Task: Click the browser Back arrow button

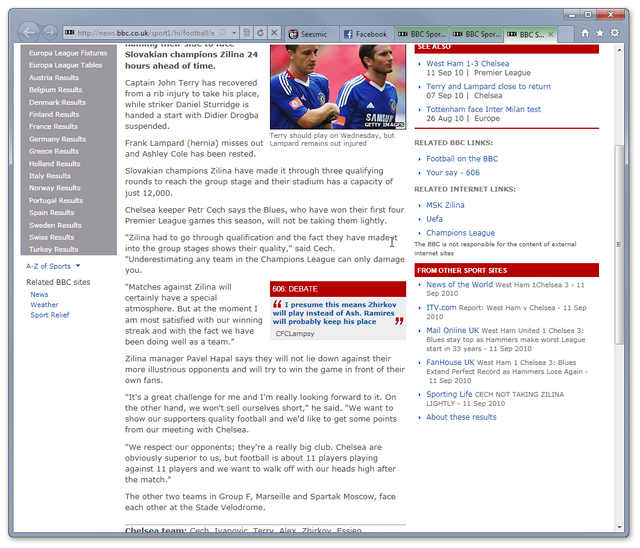Action: click(28, 32)
